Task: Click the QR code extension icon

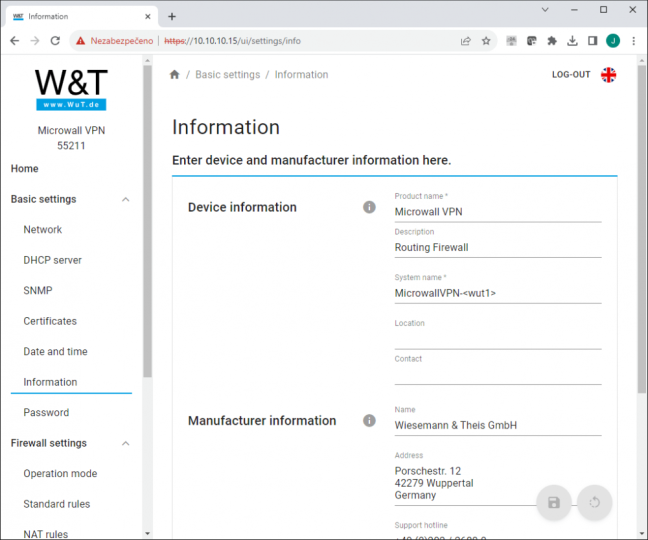Action: point(511,40)
